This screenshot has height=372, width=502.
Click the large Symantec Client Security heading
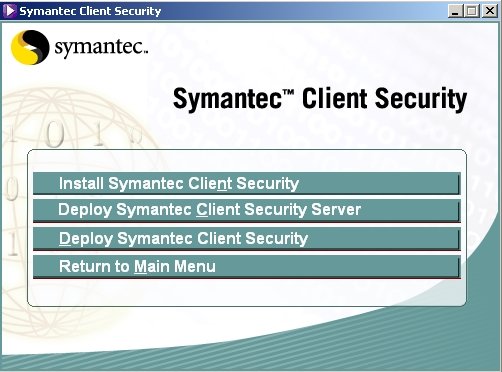click(320, 99)
